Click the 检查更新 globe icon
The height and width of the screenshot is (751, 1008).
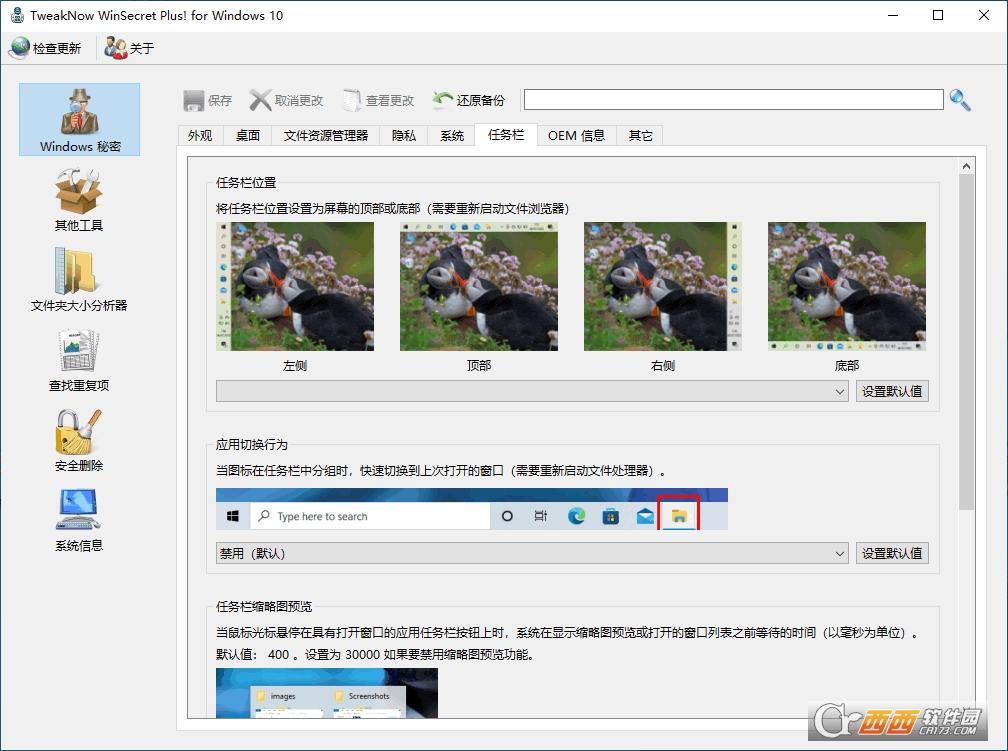(20, 48)
